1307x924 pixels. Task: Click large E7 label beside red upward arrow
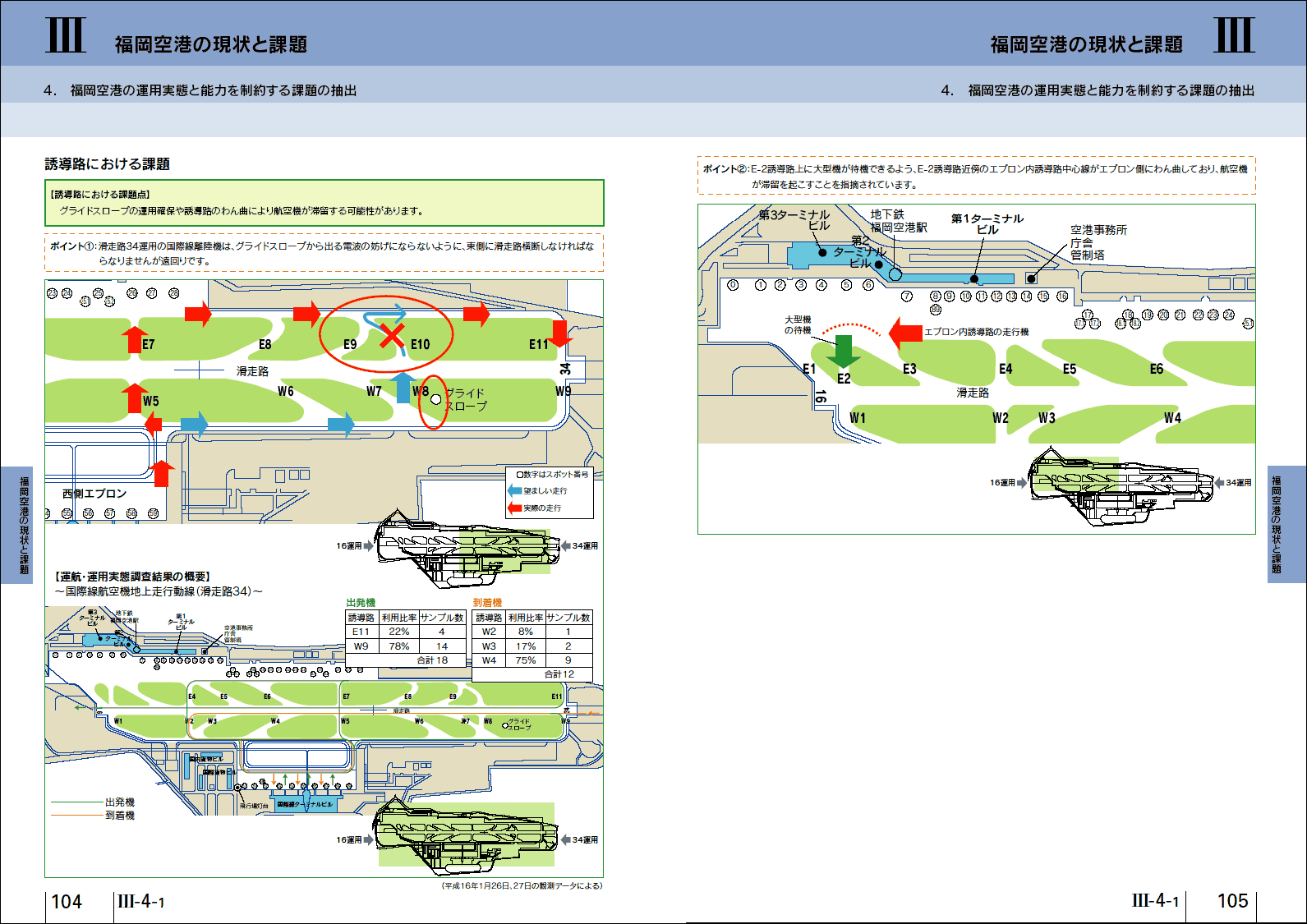[148, 344]
